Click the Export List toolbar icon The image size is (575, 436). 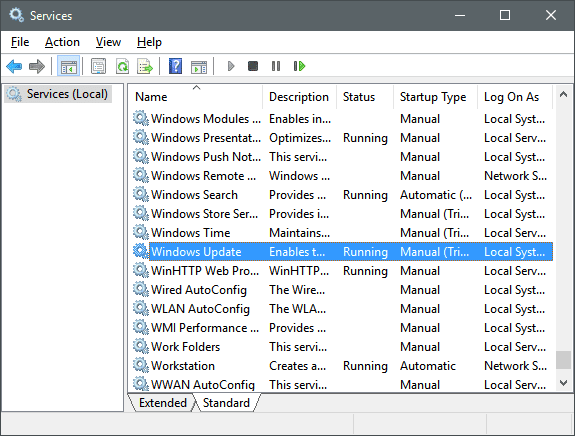click(x=145, y=66)
